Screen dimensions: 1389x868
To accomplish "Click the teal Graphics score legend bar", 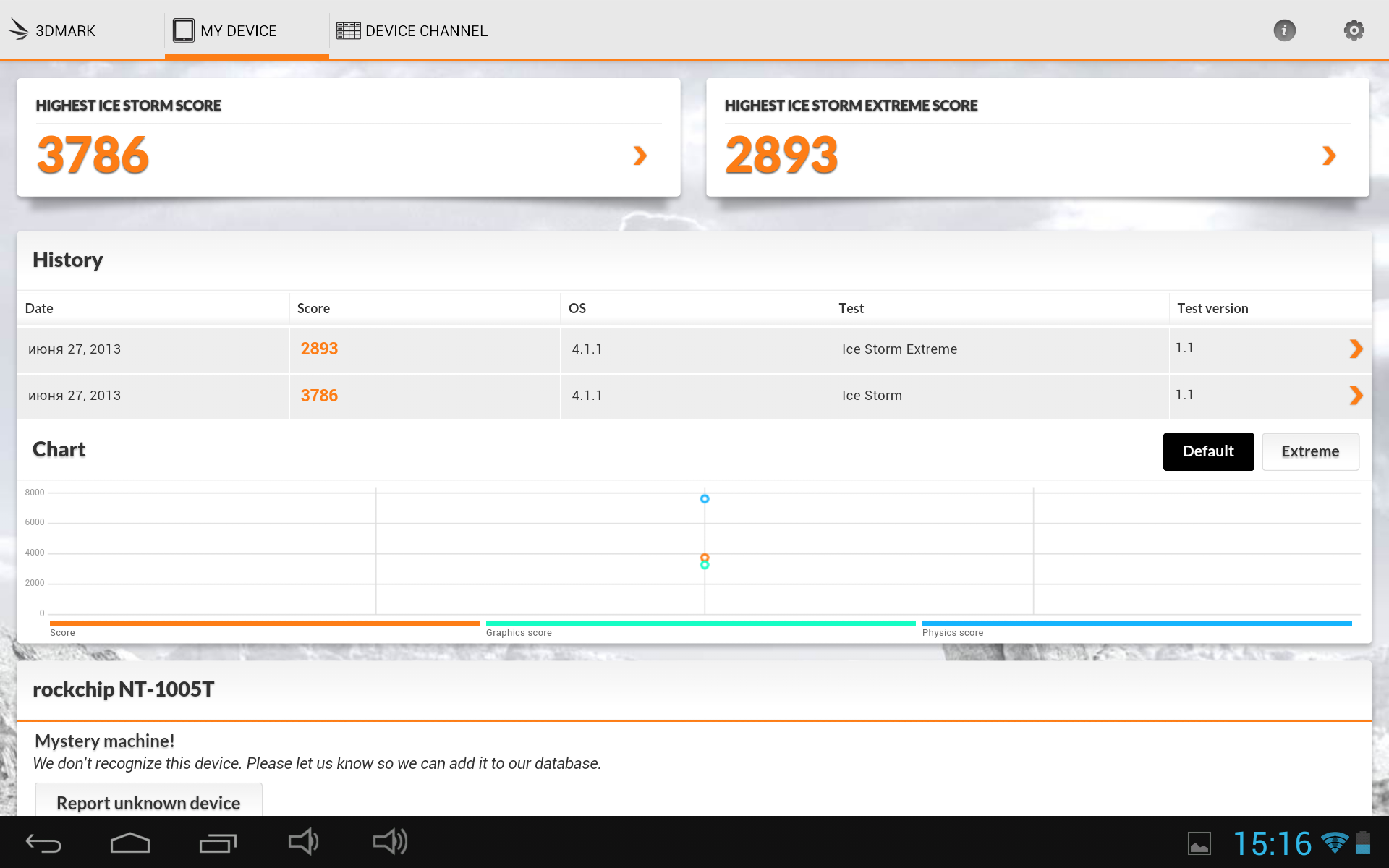I will pyautogui.click(x=701, y=624).
